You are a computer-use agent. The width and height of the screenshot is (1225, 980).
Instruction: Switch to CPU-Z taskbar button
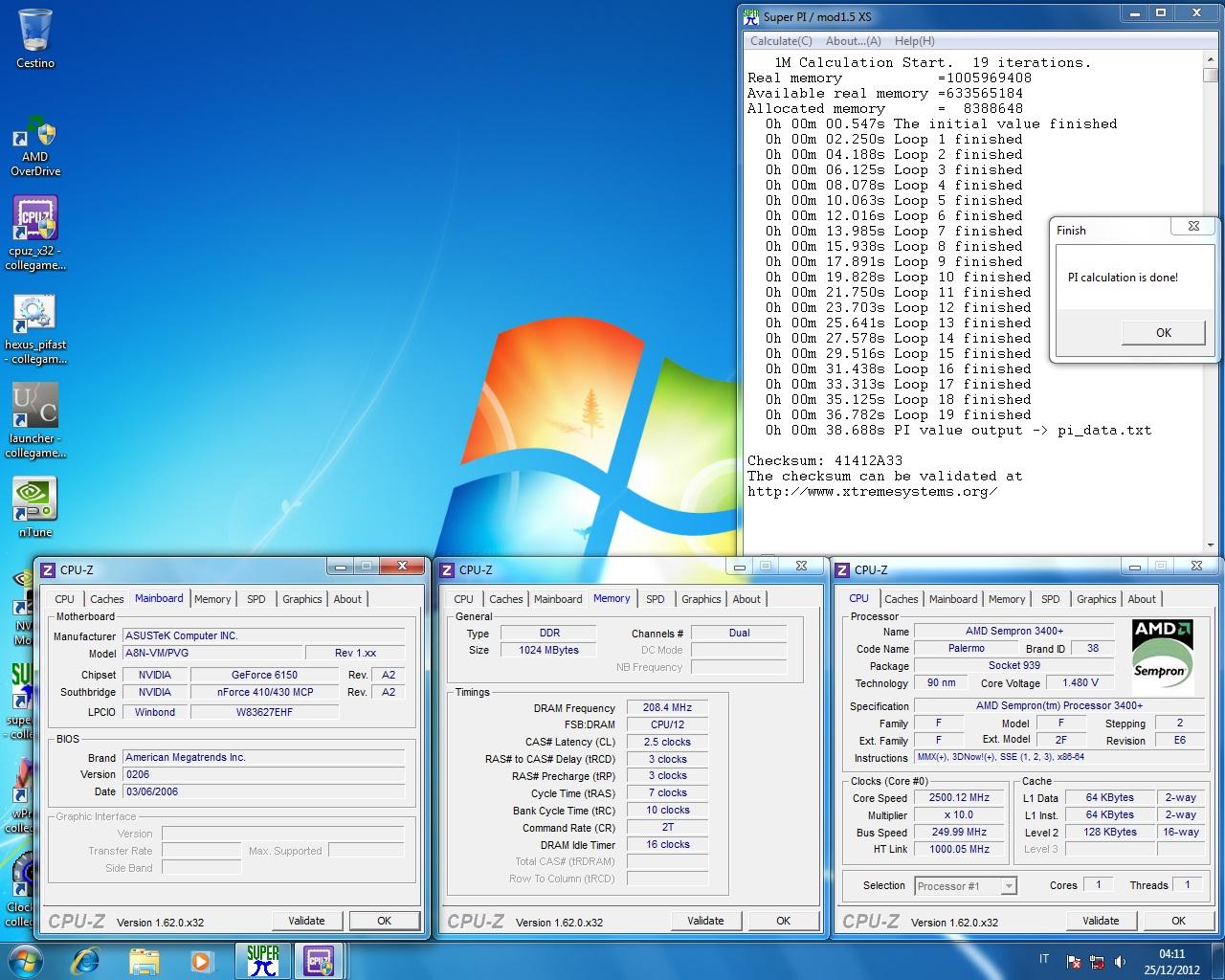tap(319, 961)
